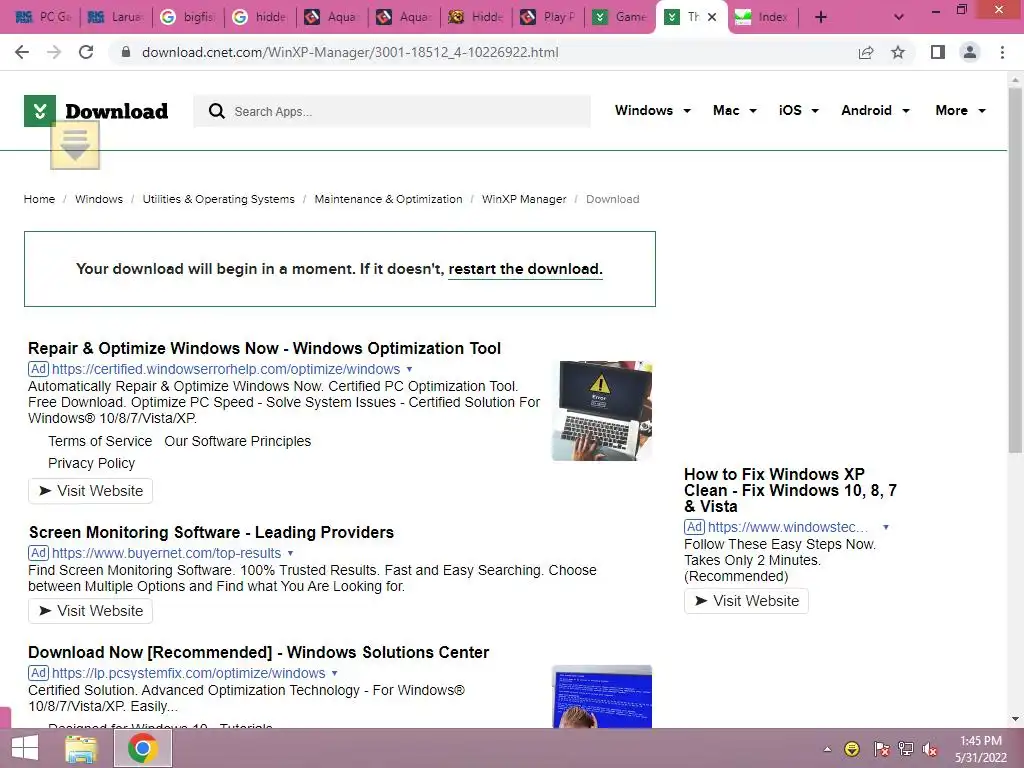1024x768 pixels.
Task: Click laptop error warning thumbnail
Action: point(601,411)
